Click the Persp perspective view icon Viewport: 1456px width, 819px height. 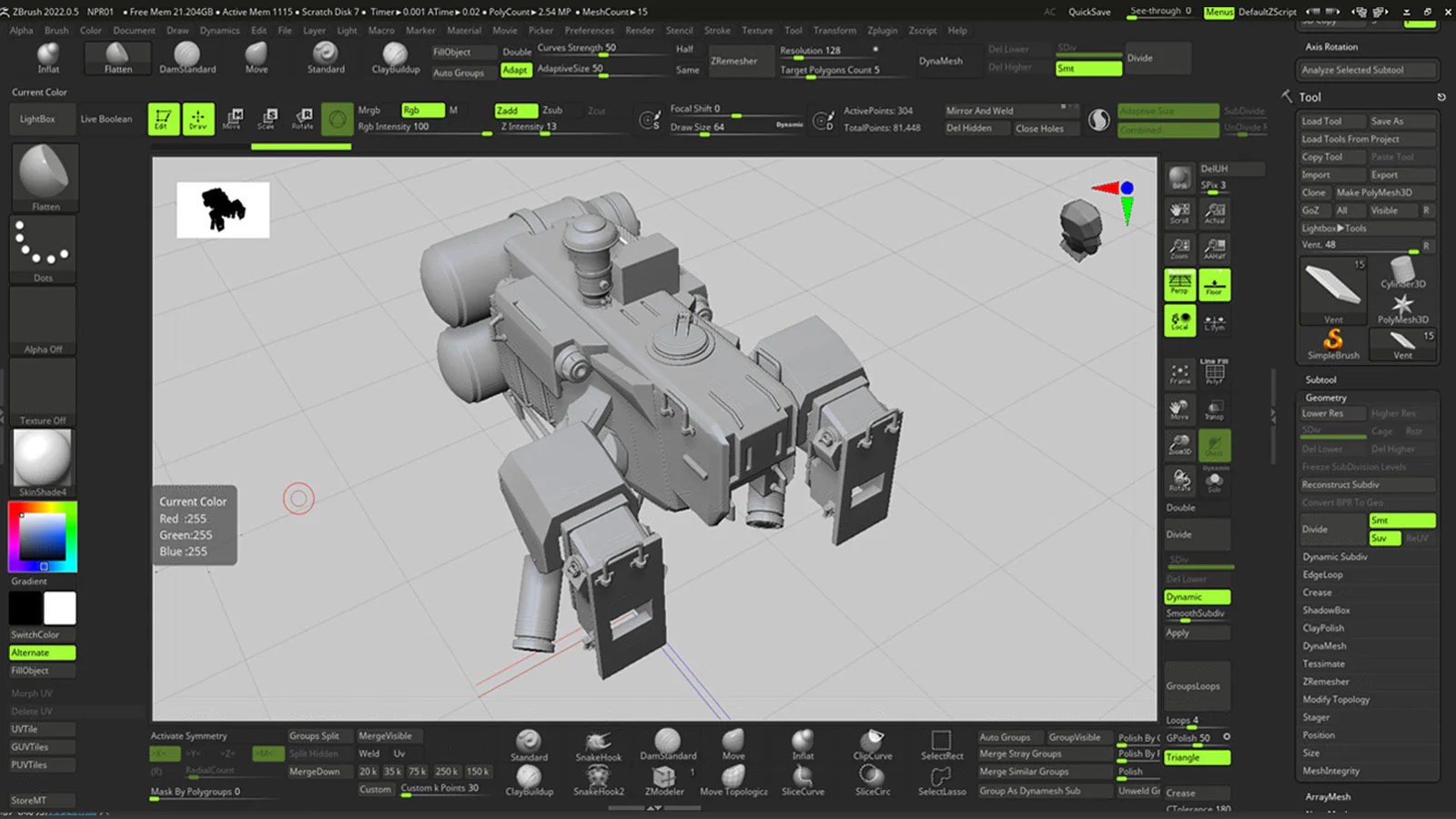[x=1179, y=284]
